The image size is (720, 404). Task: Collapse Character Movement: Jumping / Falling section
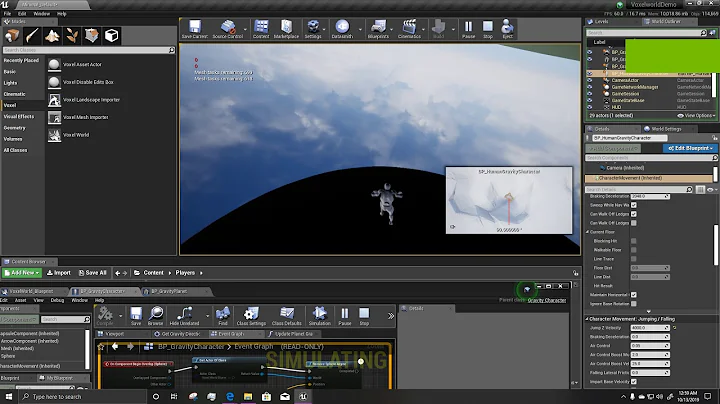coord(587,319)
